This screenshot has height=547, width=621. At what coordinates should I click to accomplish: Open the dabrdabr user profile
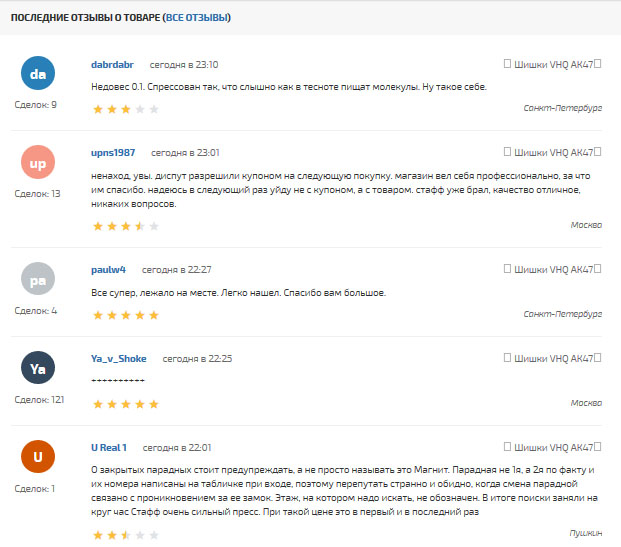[x=112, y=65]
